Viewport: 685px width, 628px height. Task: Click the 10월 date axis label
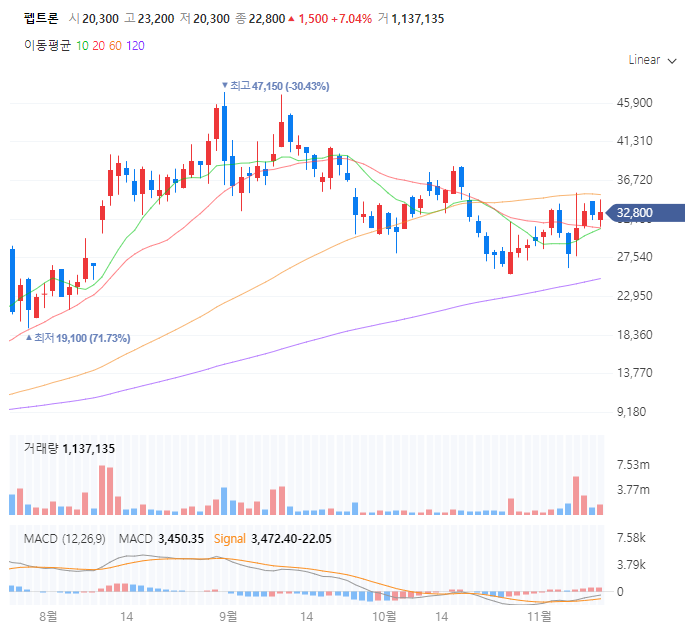(x=384, y=617)
